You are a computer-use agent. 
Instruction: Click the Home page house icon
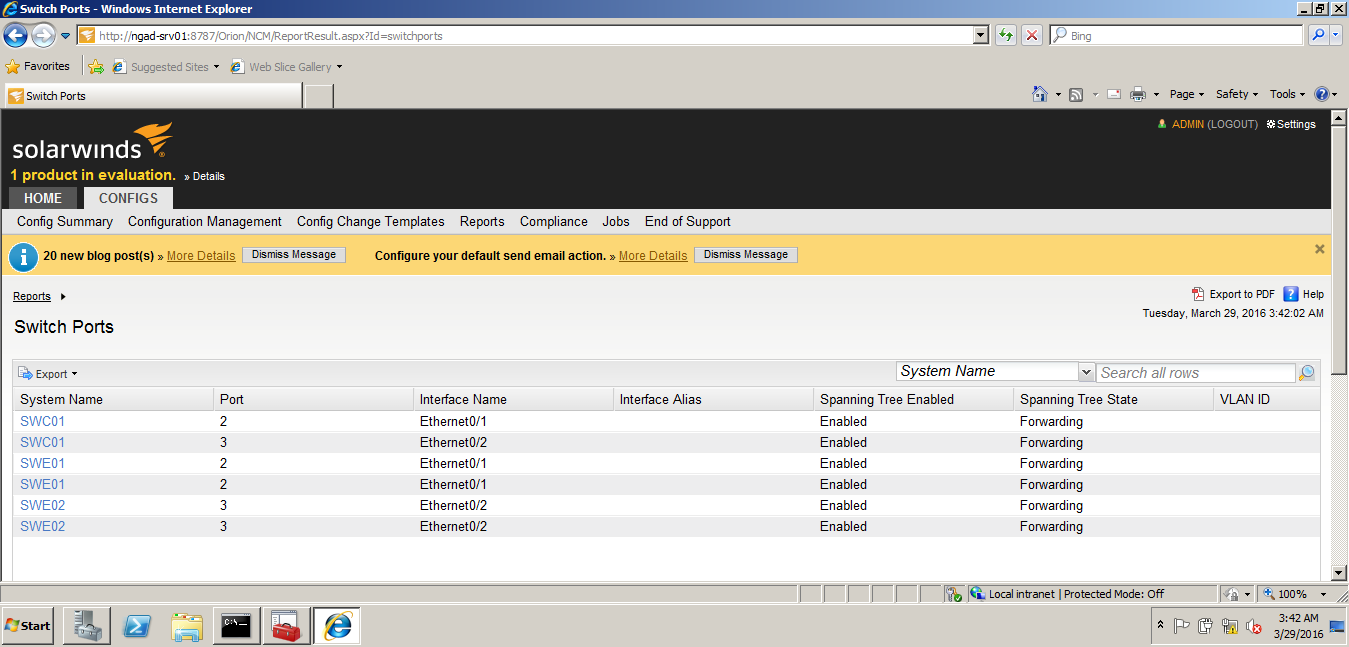pyautogui.click(x=1040, y=94)
